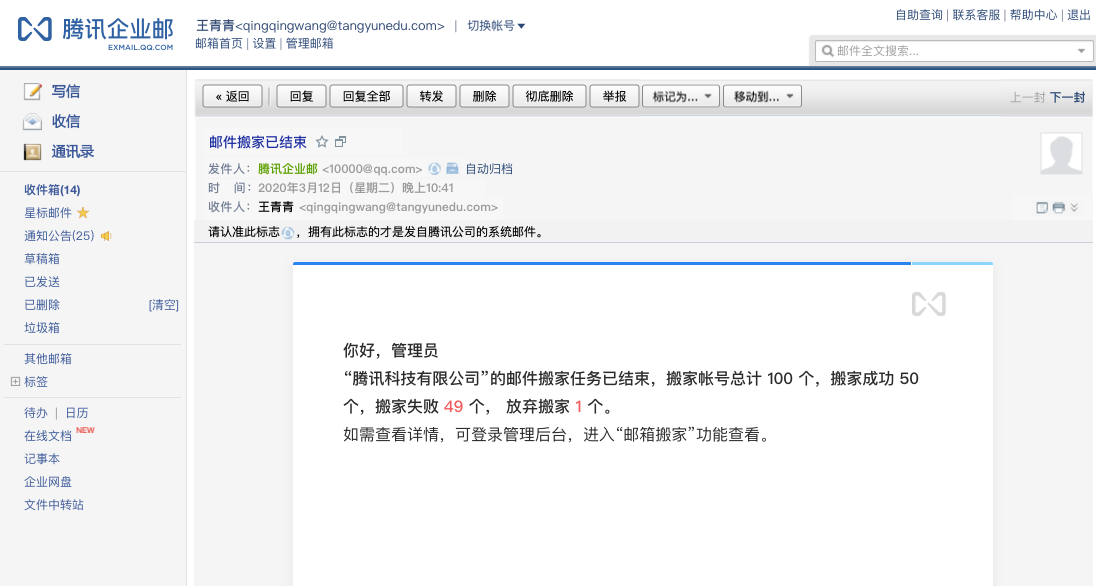Open the 星标邮件 starred folder
This screenshot has height=586, width=1096.
click(x=48, y=213)
